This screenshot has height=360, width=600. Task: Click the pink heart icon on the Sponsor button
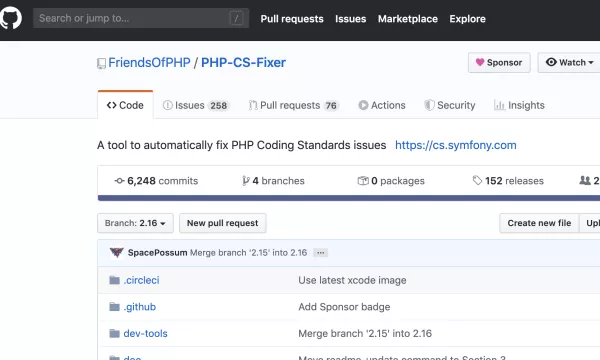coord(480,62)
